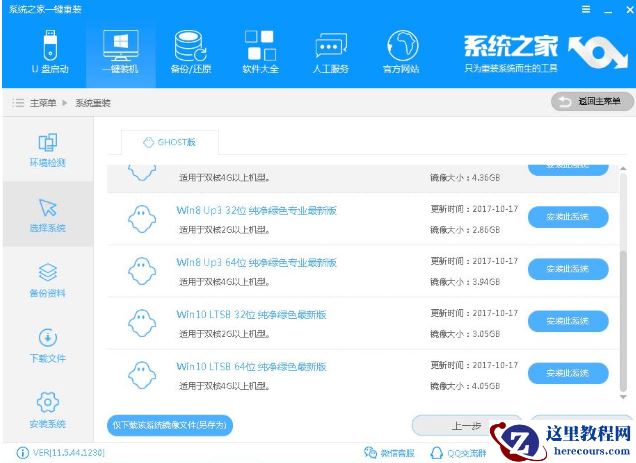Click VER[11.5.44.1230] version text
The height and width of the screenshot is (463, 636).
69,452
